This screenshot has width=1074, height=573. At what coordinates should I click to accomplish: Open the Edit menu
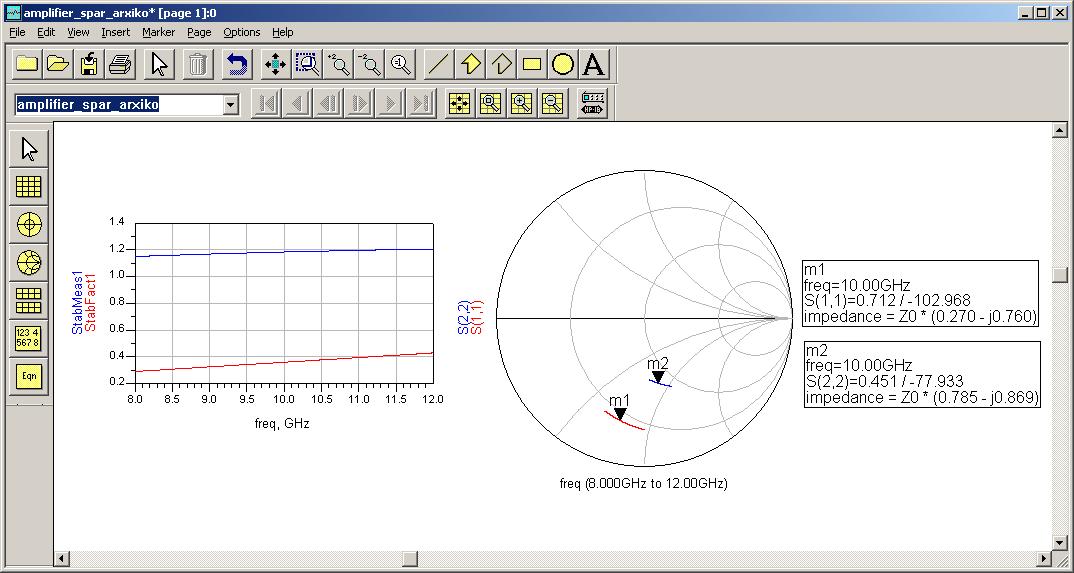(x=46, y=32)
